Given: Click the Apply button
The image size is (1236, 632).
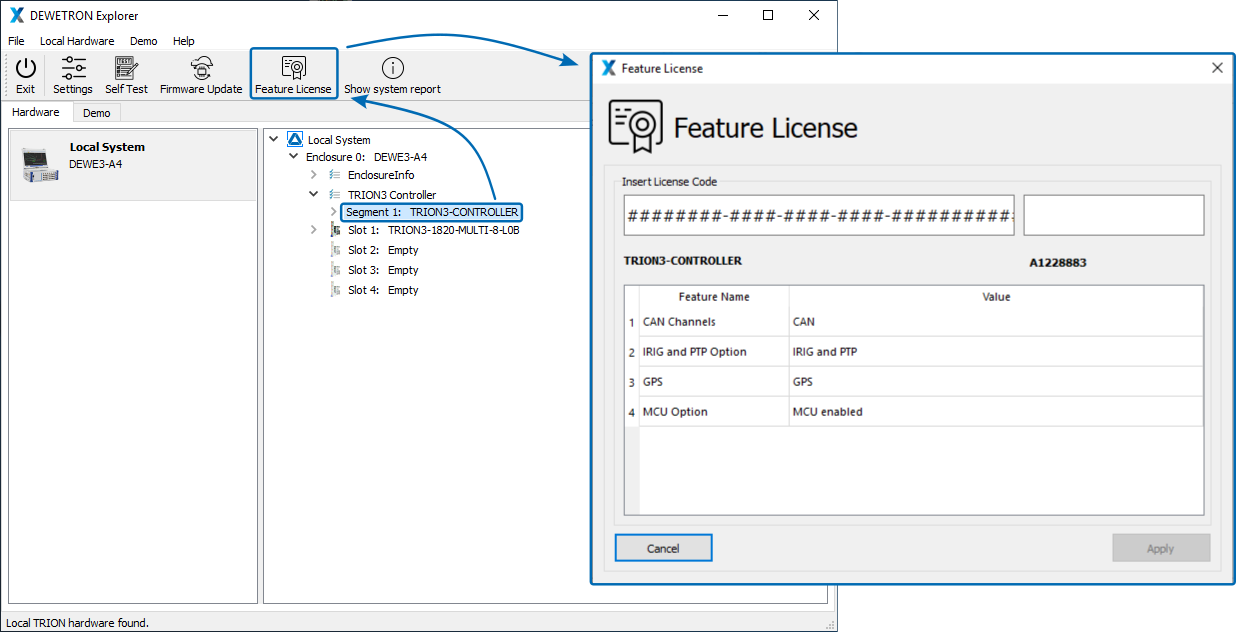Looking at the screenshot, I should pyautogui.click(x=1161, y=548).
